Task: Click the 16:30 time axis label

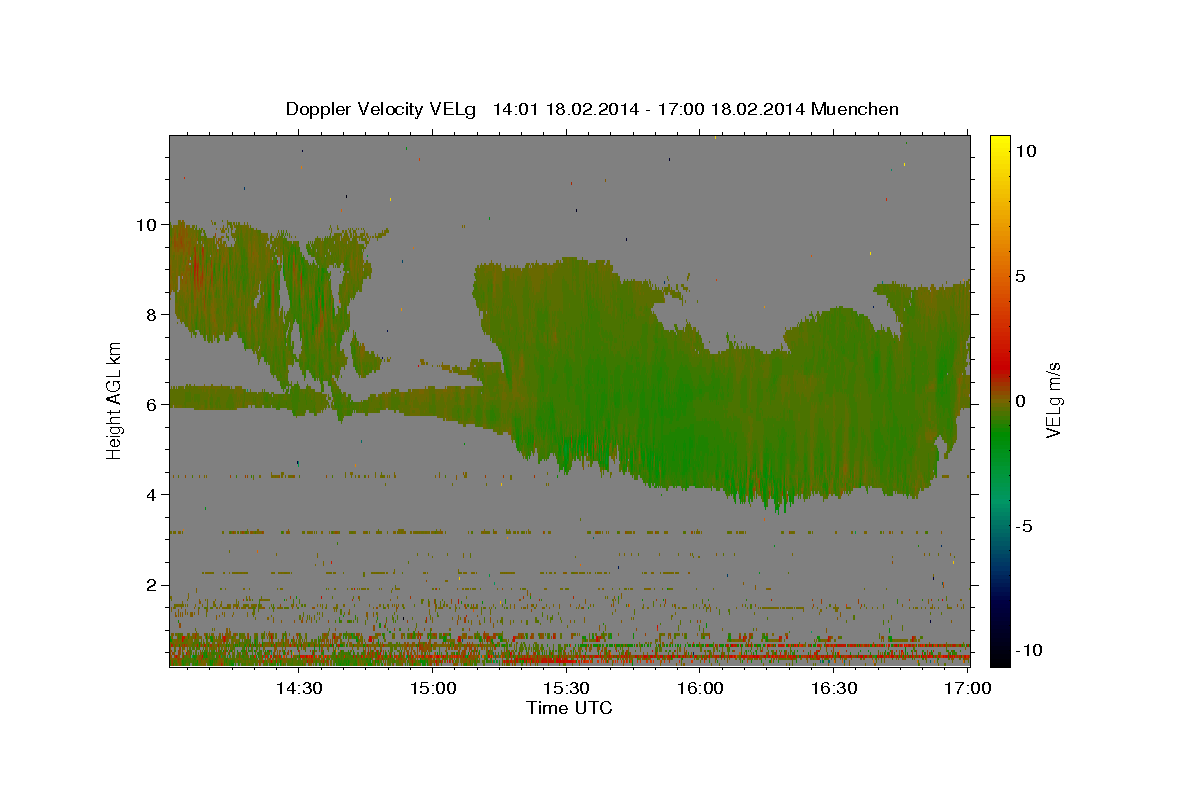Action: click(x=834, y=688)
